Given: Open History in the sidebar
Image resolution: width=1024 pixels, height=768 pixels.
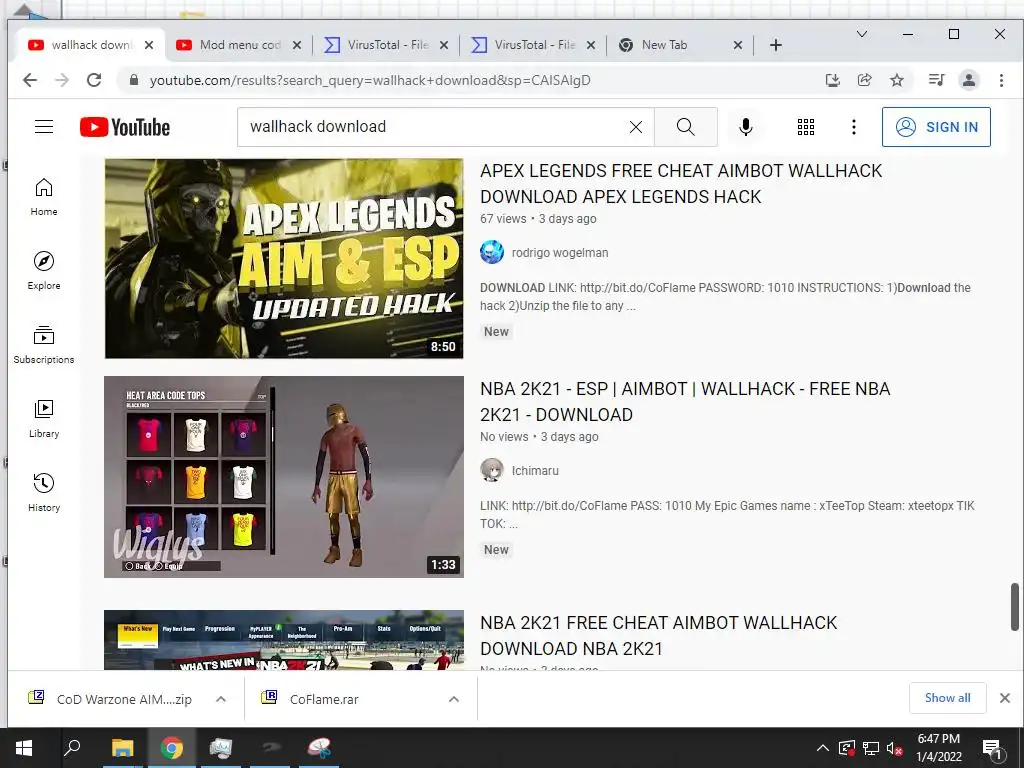Looking at the screenshot, I should click(x=44, y=492).
